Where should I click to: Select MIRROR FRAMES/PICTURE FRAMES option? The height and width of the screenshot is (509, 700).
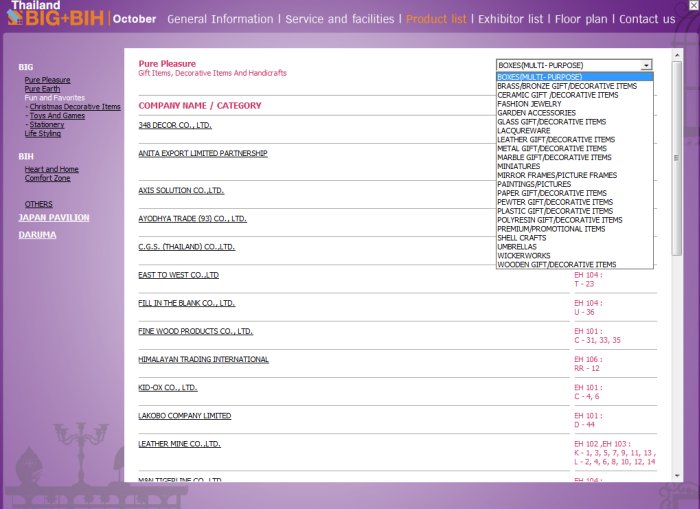[x=575, y=175]
